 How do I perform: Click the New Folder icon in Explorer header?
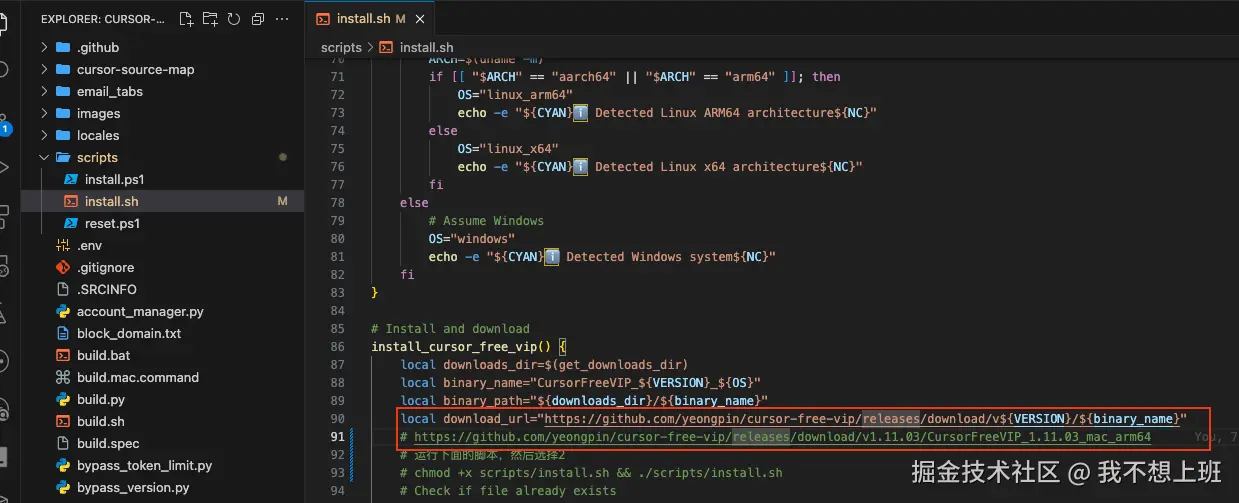(210, 19)
